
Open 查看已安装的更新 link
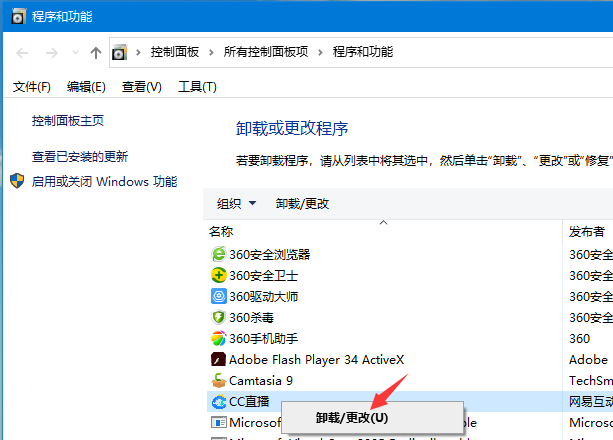tap(80, 157)
